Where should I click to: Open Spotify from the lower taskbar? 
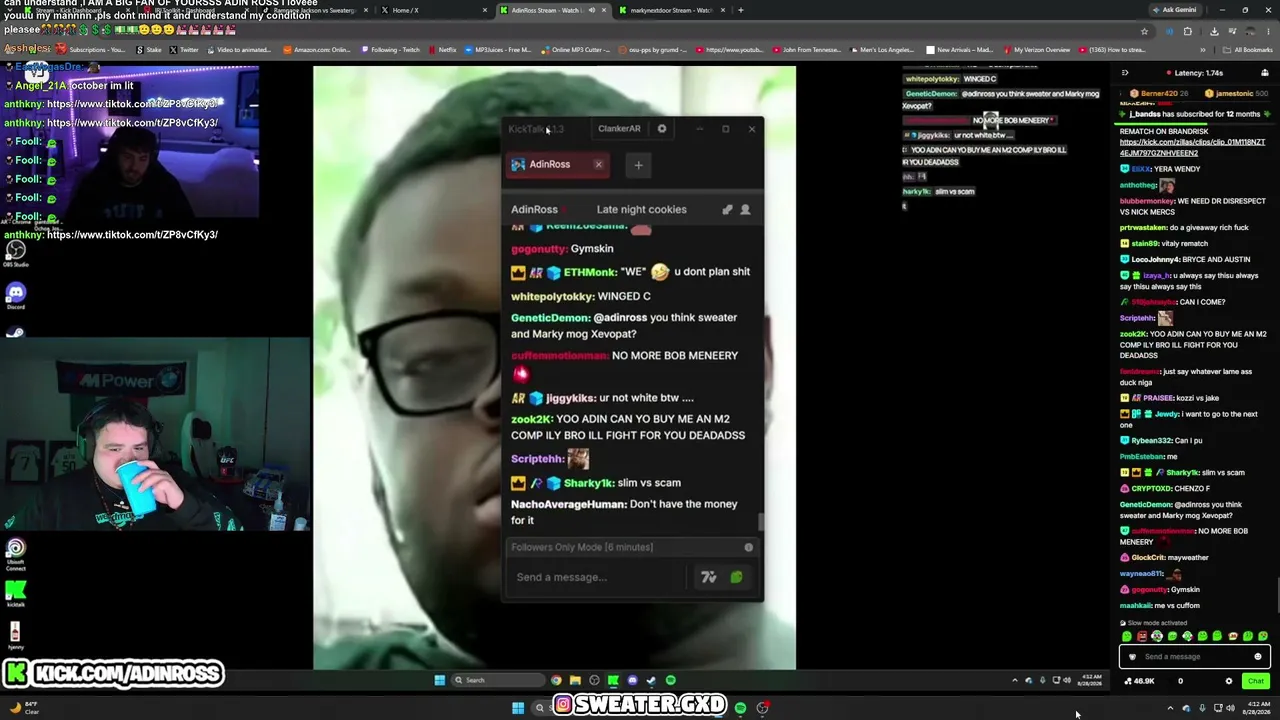(740, 708)
